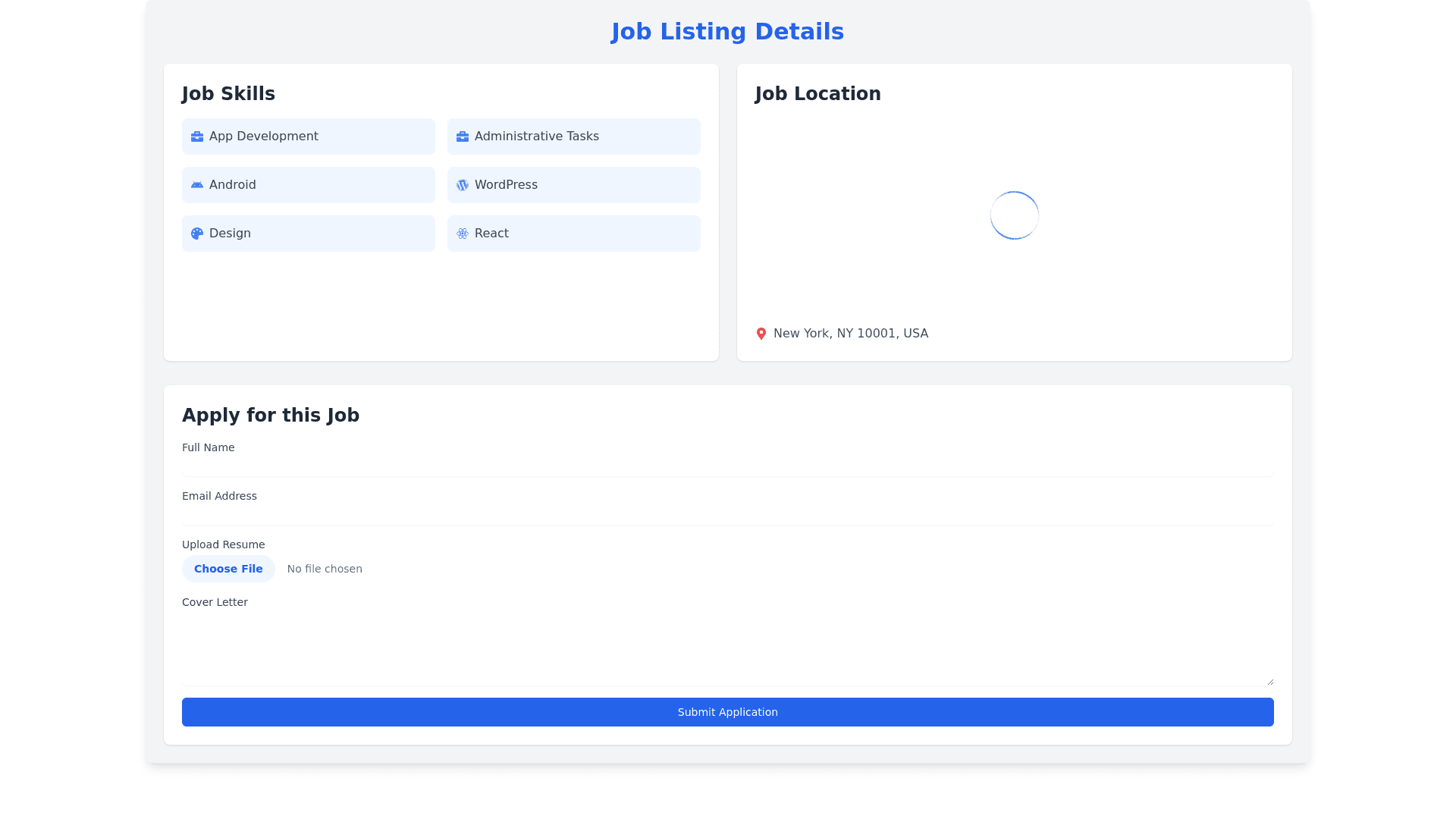Click the New York address text
This screenshot has height=819, width=1456.
850,334
